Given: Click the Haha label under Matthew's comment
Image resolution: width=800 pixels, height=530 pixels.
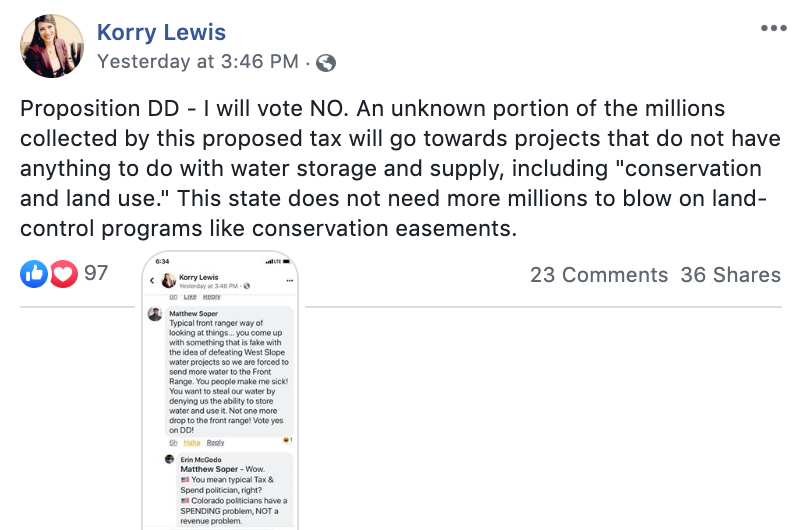Looking at the screenshot, I should coord(192,442).
